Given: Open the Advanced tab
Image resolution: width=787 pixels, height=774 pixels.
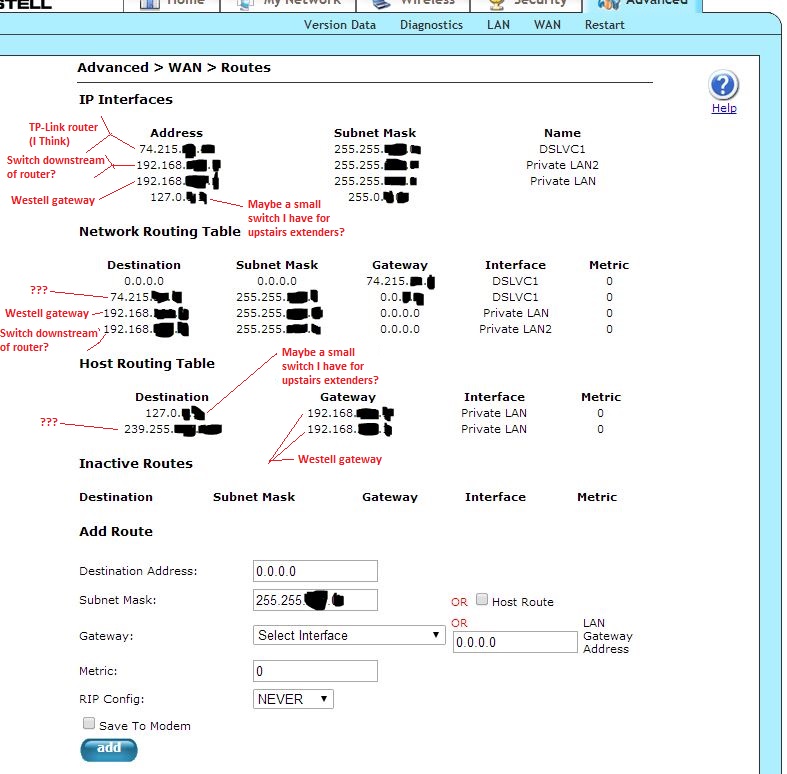Looking at the screenshot, I should tap(642, 5).
